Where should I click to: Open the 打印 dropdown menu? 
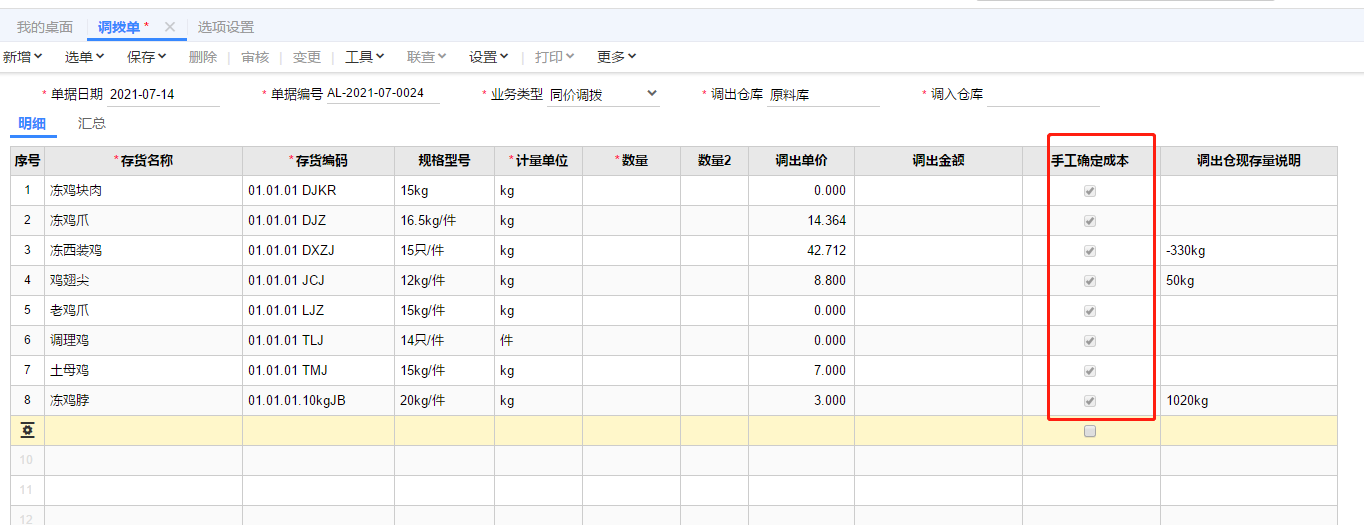(x=555, y=57)
